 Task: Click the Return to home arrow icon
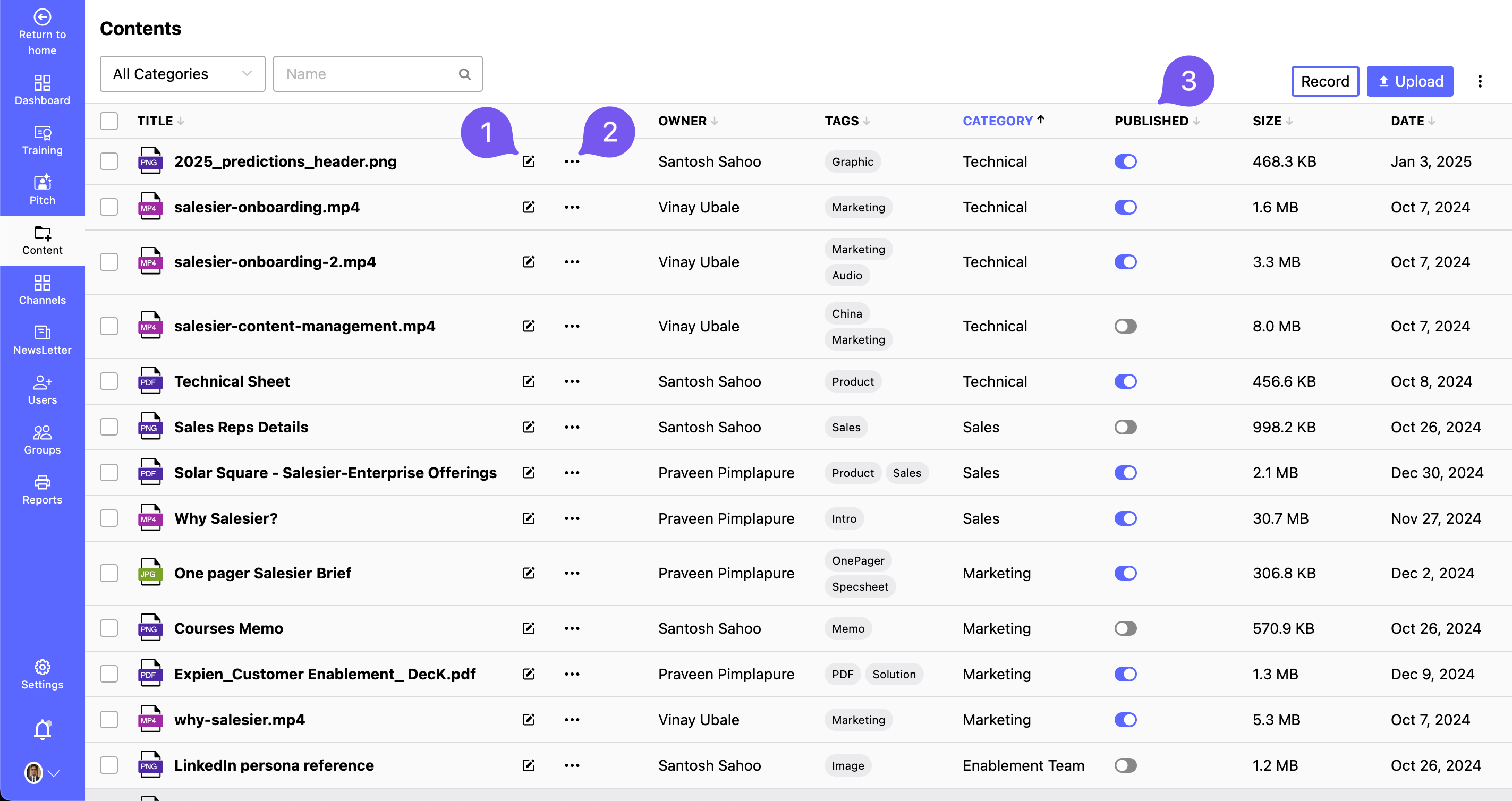point(43,18)
